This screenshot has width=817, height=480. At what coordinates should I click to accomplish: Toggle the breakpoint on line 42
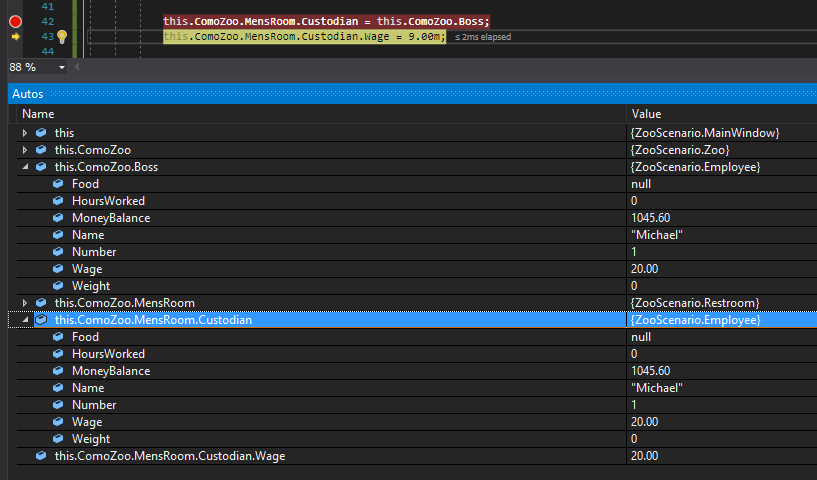[x=15, y=21]
